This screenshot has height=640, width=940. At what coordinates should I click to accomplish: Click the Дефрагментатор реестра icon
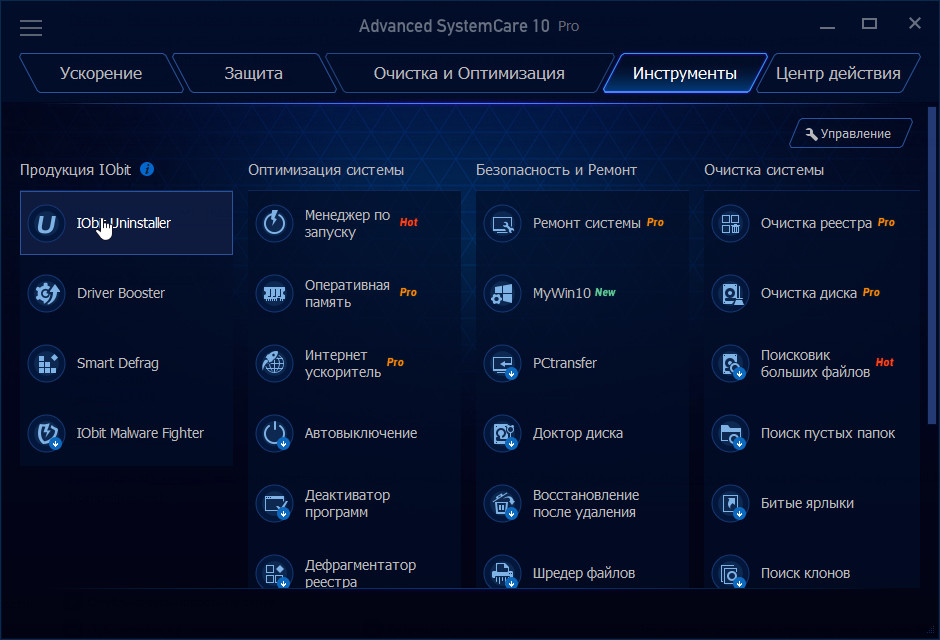tap(275, 572)
